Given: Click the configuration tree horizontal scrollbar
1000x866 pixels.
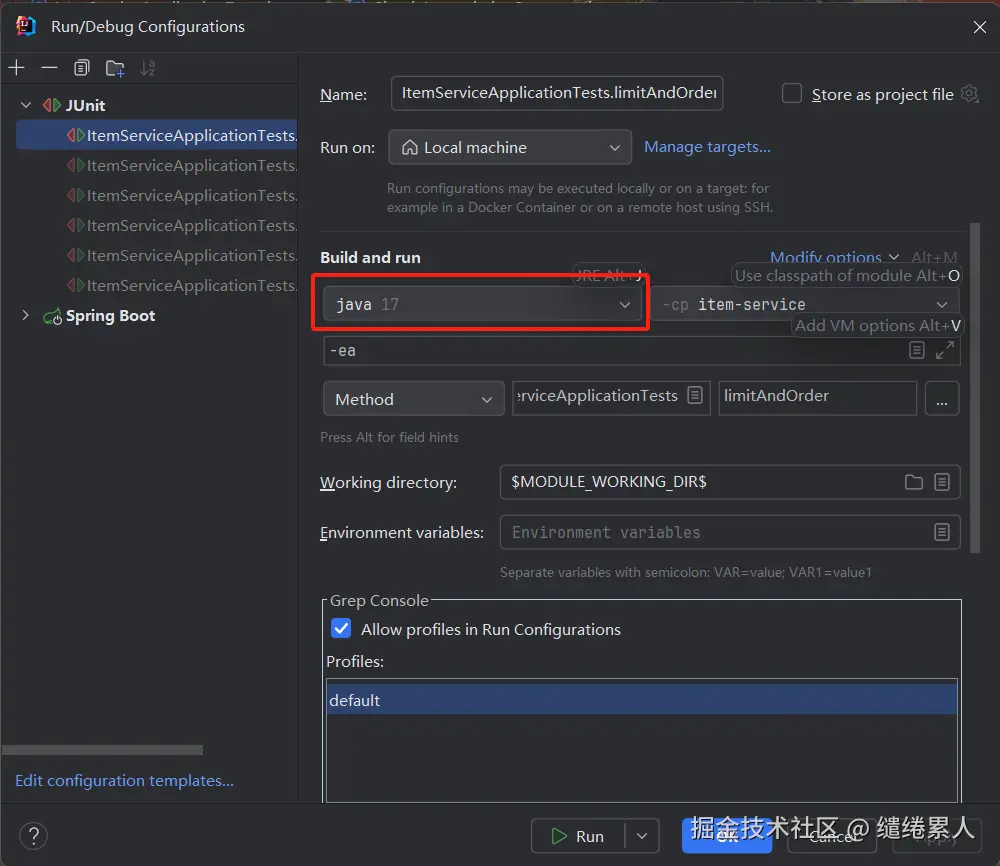Looking at the screenshot, I should point(103,750).
